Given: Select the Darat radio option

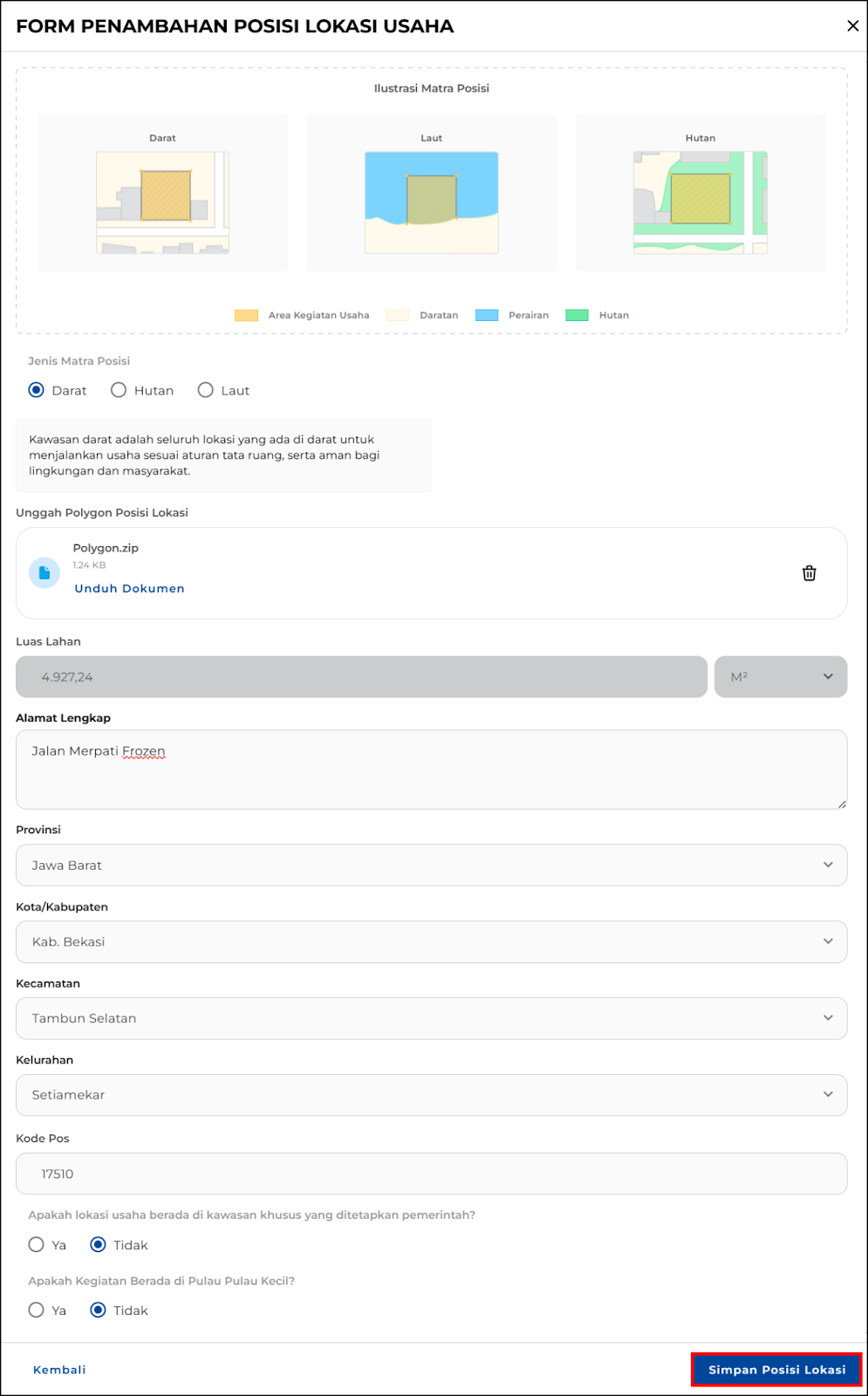Looking at the screenshot, I should (37, 390).
